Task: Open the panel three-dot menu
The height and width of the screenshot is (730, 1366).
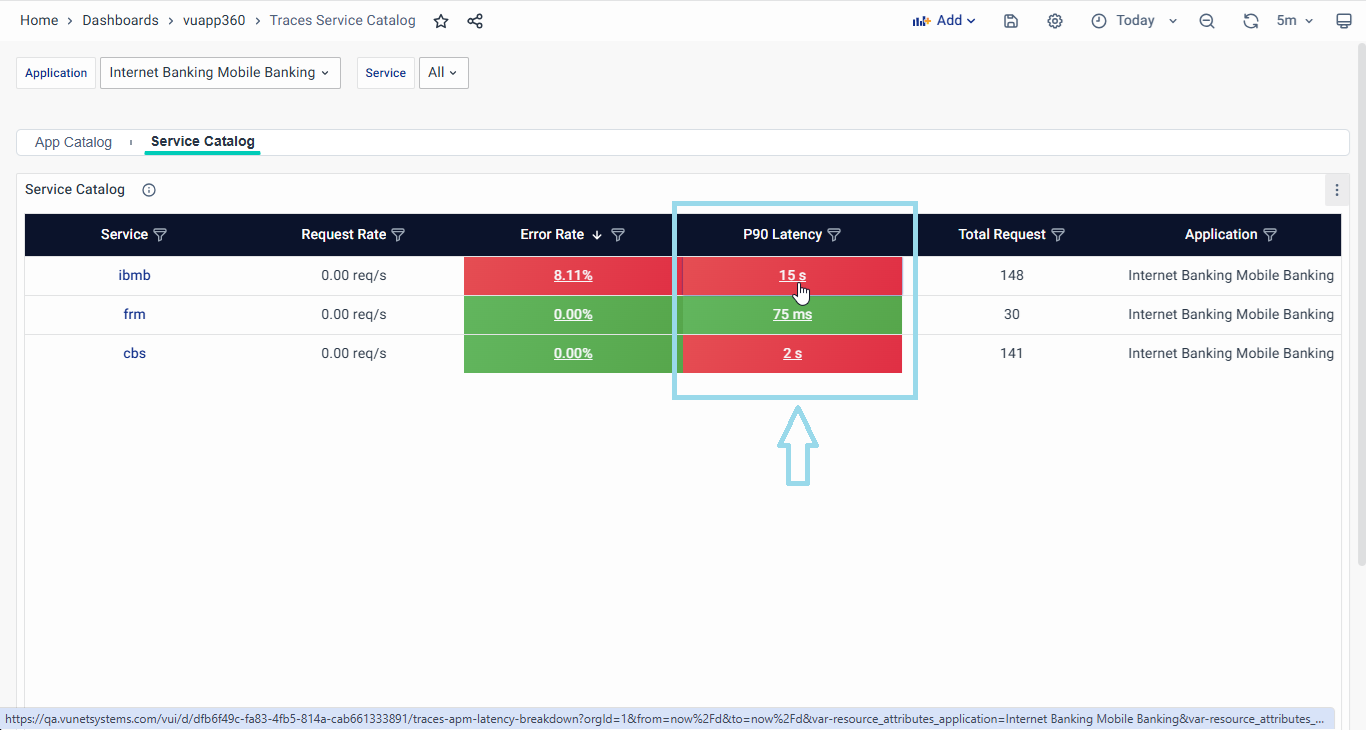Action: 1337,190
